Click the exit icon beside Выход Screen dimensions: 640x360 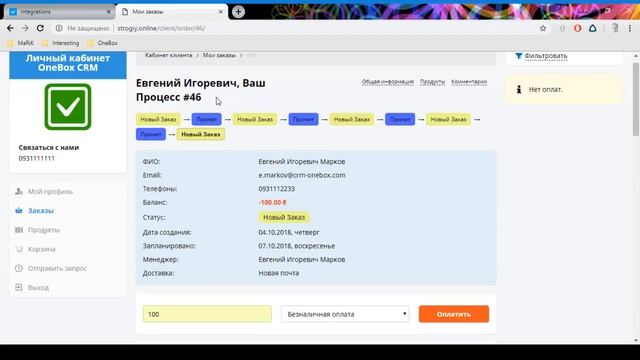19,287
